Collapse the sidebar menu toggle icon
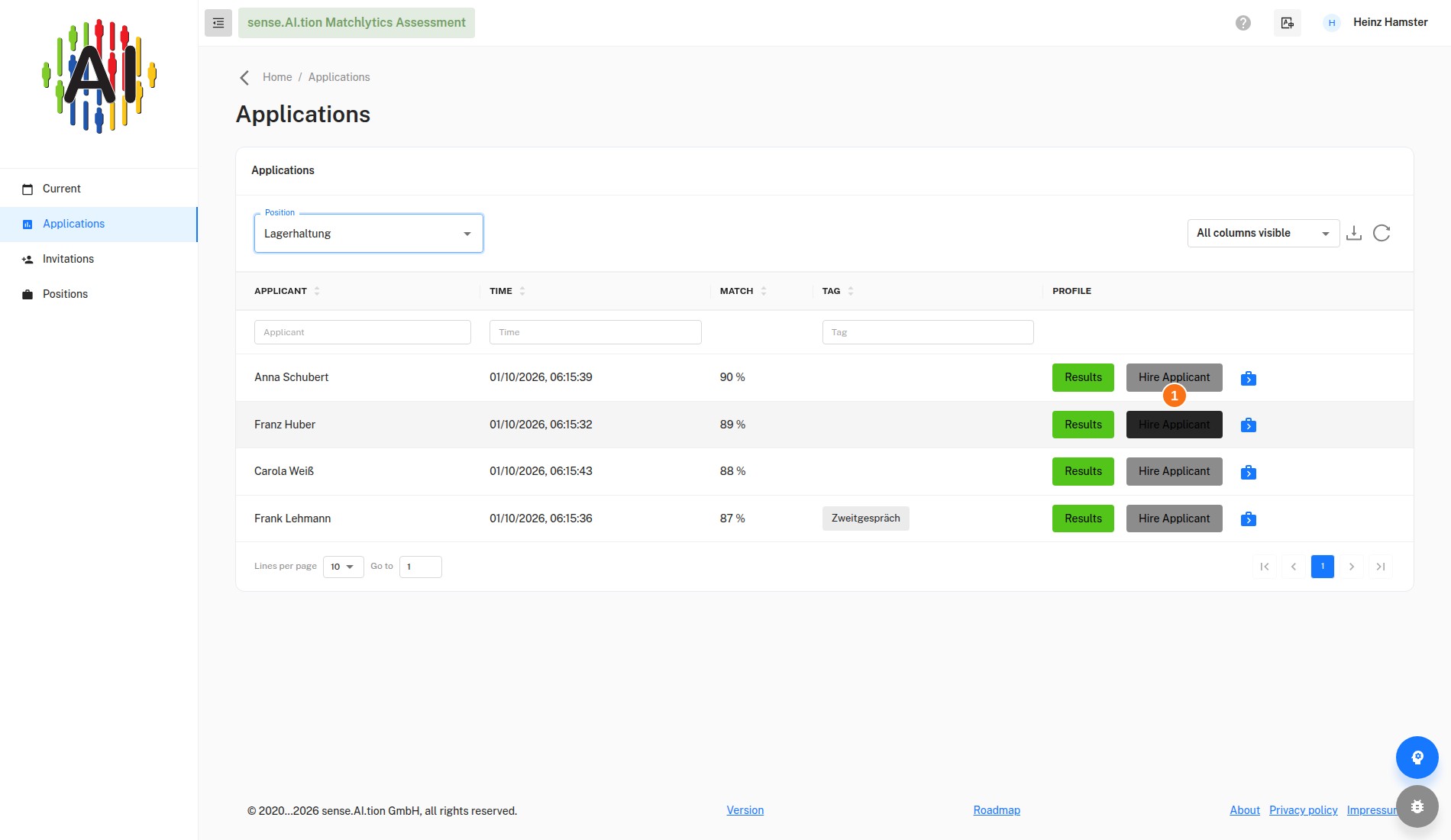 [218, 23]
